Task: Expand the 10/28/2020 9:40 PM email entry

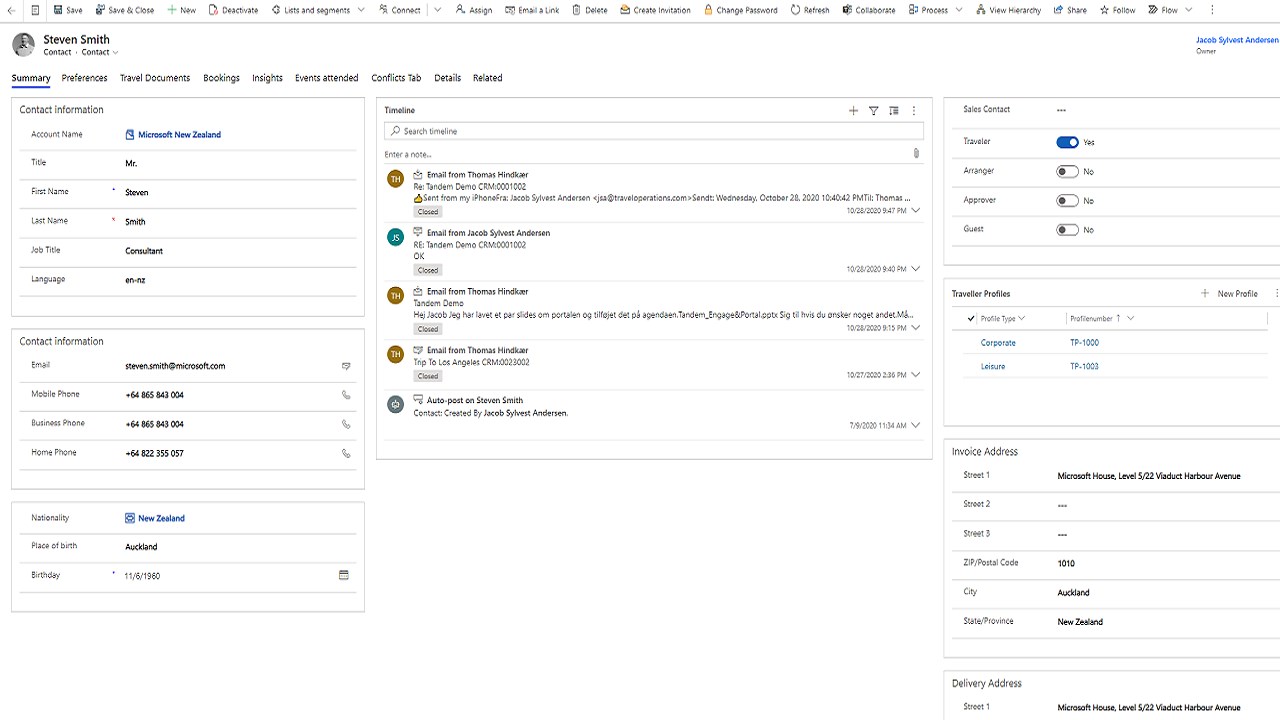Action: (x=915, y=269)
